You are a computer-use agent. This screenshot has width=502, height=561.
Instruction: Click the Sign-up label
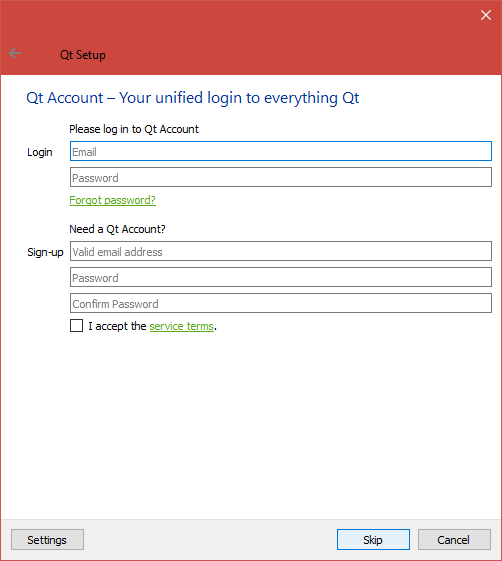[x=45, y=252]
